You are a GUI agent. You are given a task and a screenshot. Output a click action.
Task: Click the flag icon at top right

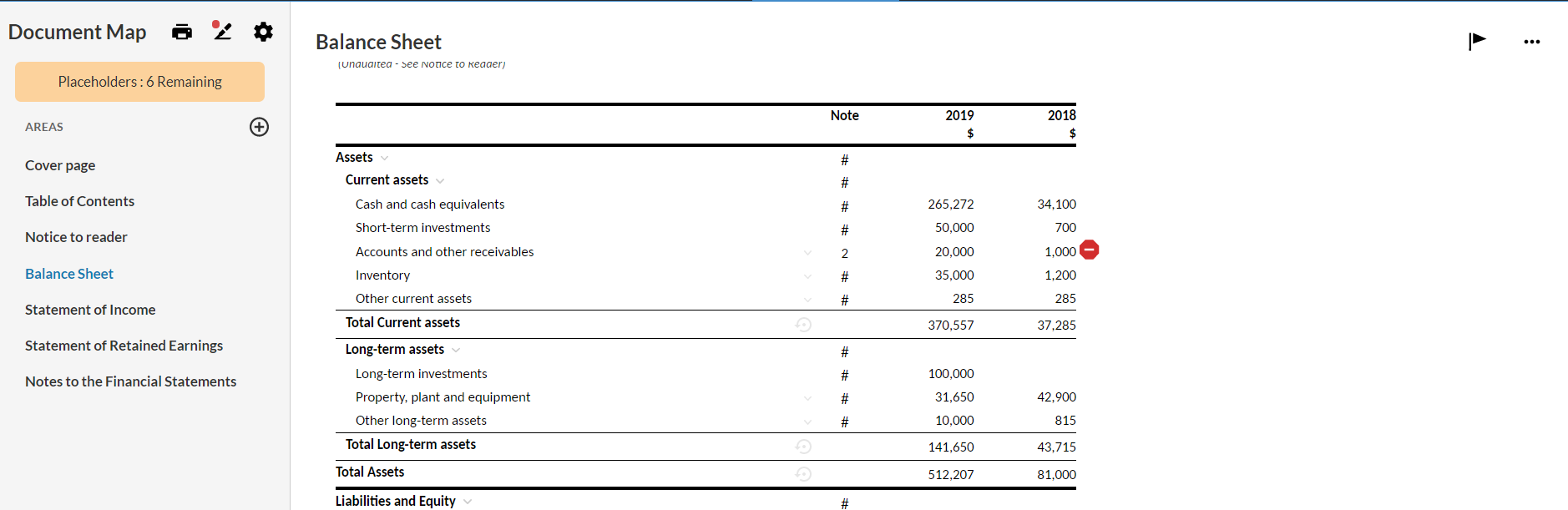click(x=1477, y=41)
